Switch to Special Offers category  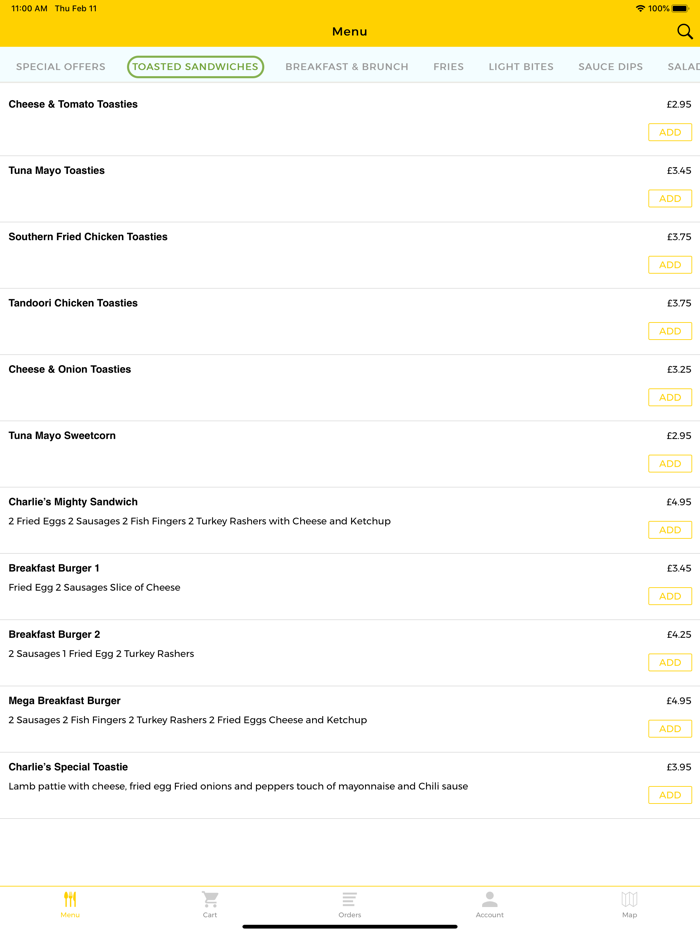coord(61,67)
